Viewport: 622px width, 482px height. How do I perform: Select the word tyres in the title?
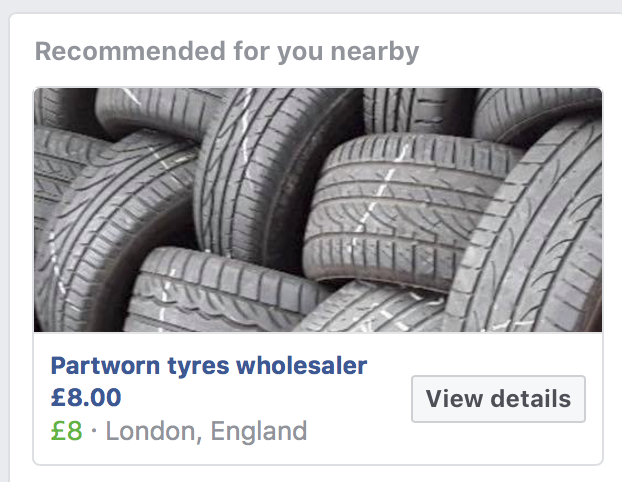pyautogui.click(x=198, y=367)
